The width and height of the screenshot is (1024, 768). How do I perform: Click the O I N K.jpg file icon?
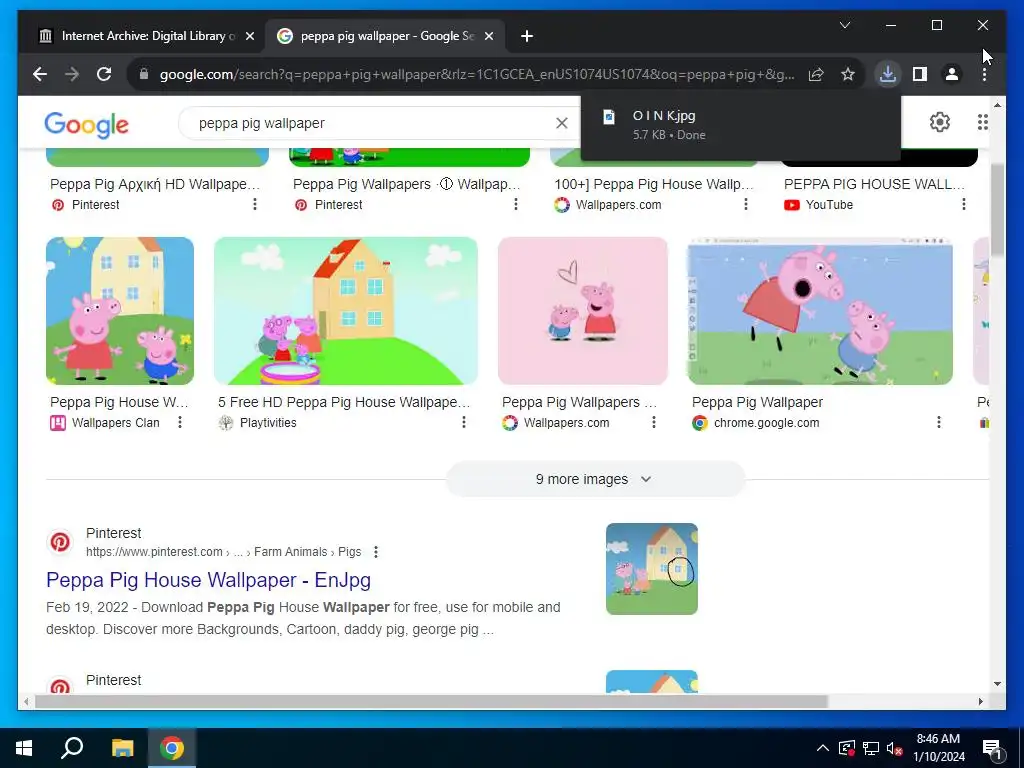click(609, 117)
